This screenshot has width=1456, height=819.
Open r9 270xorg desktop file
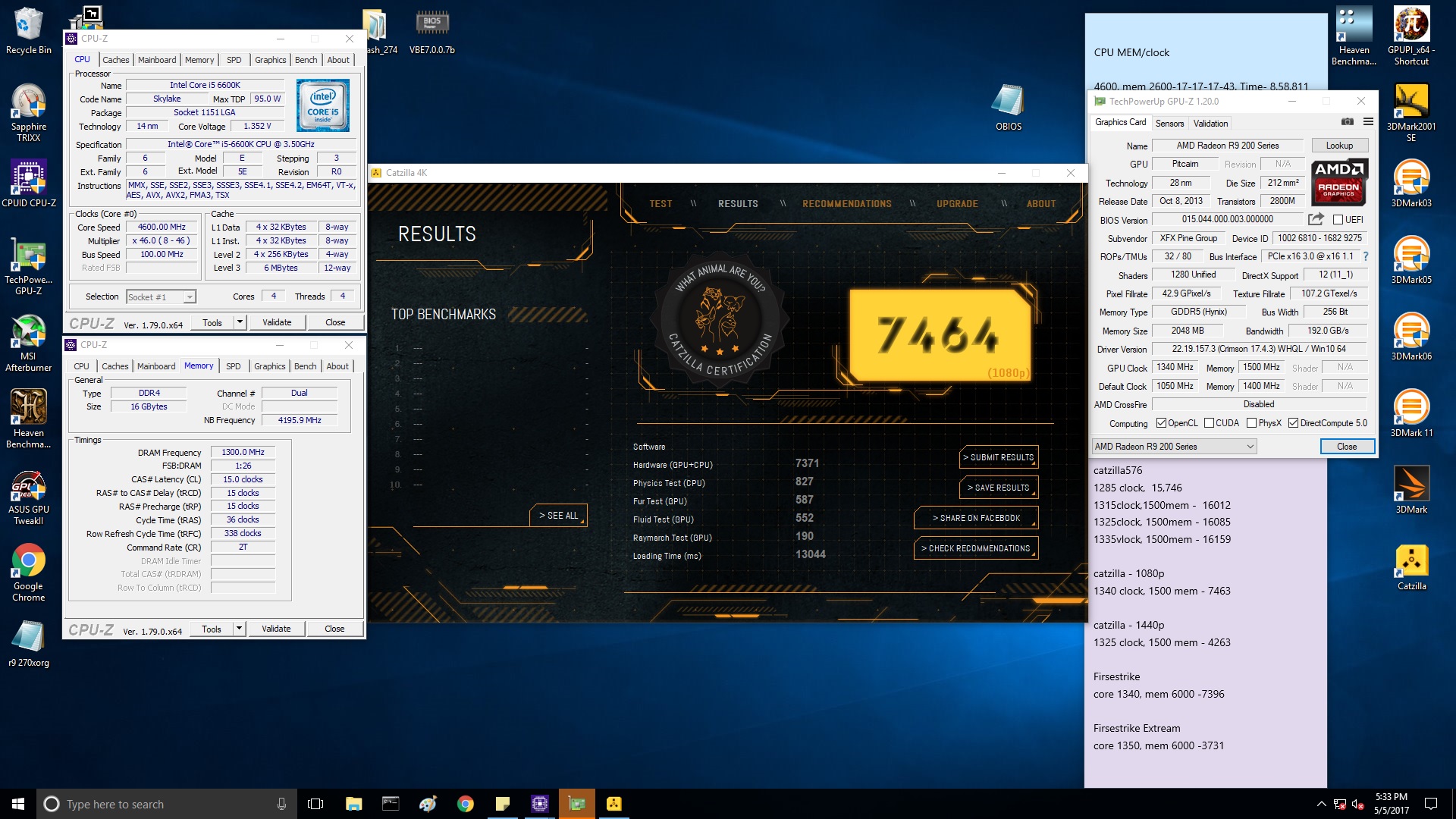(x=29, y=645)
